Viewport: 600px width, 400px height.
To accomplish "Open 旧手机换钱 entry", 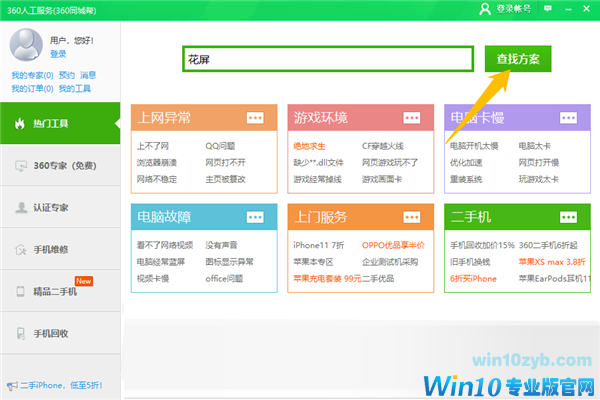I will point(470,262).
